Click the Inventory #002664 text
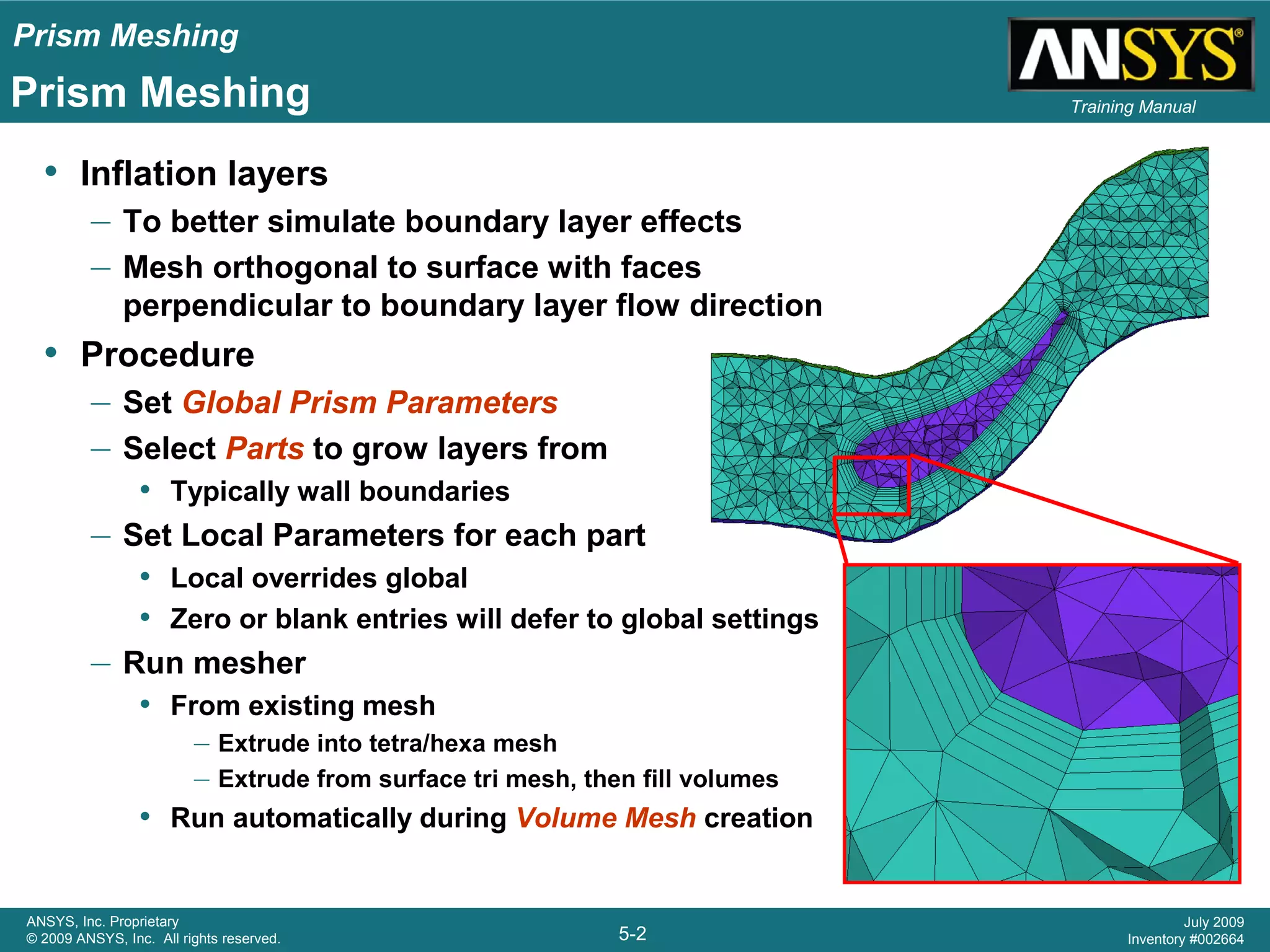This screenshot has height=952, width=1270. click(x=1185, y=940)
